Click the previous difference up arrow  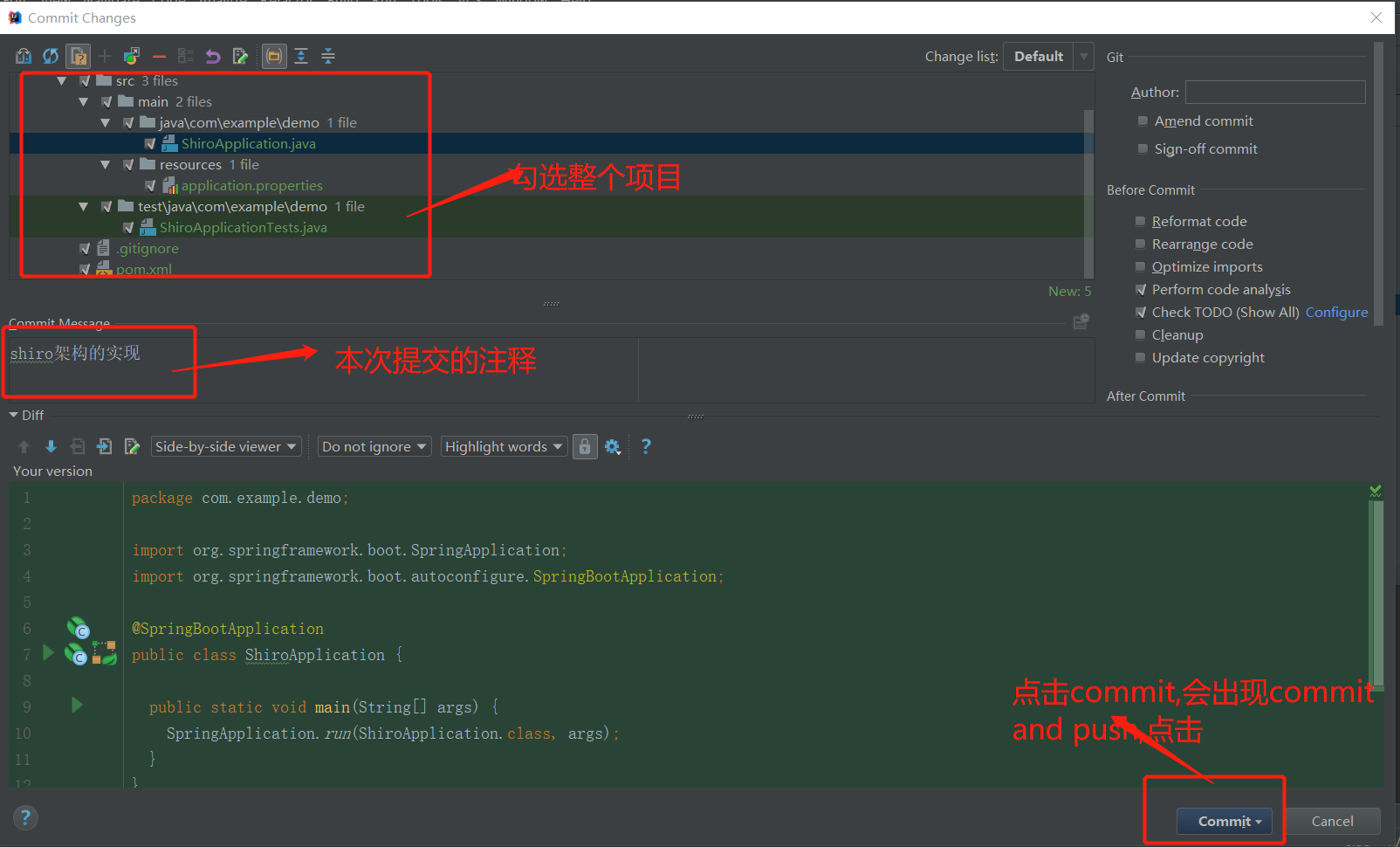click(24, 447)
